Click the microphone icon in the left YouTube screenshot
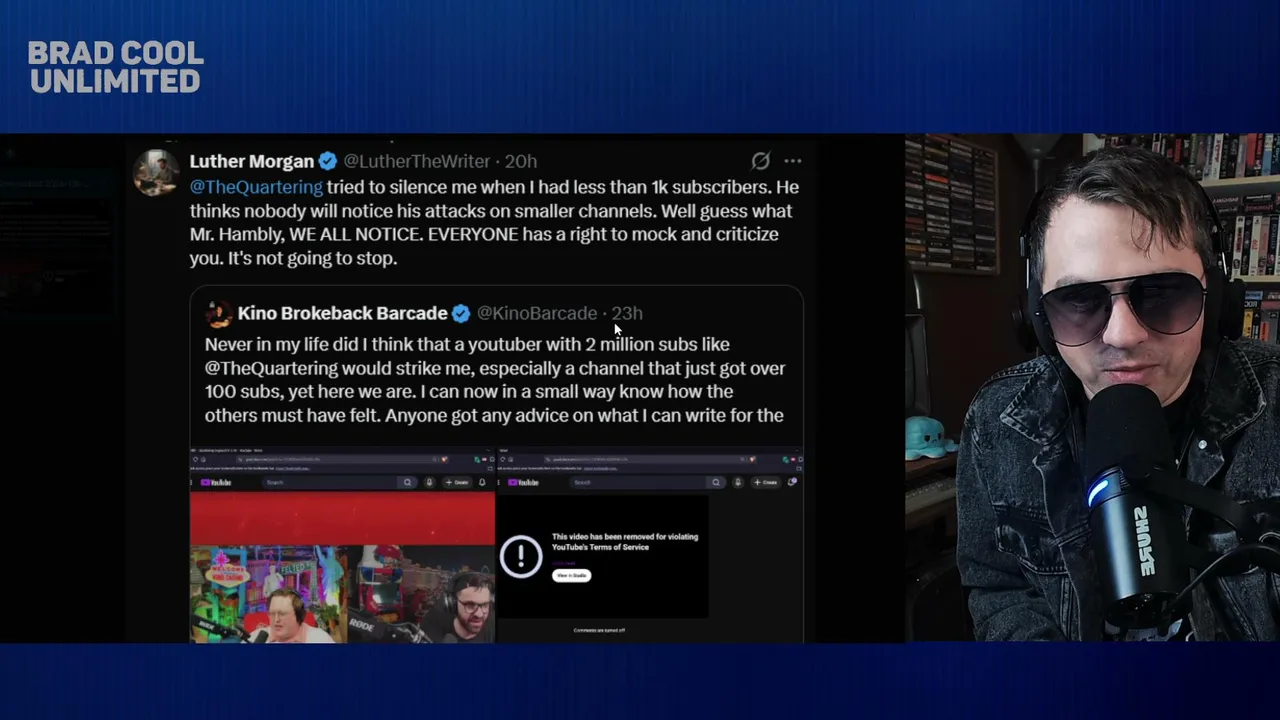The width and height of the screenshot is (1280, 720). coord(430,482)
